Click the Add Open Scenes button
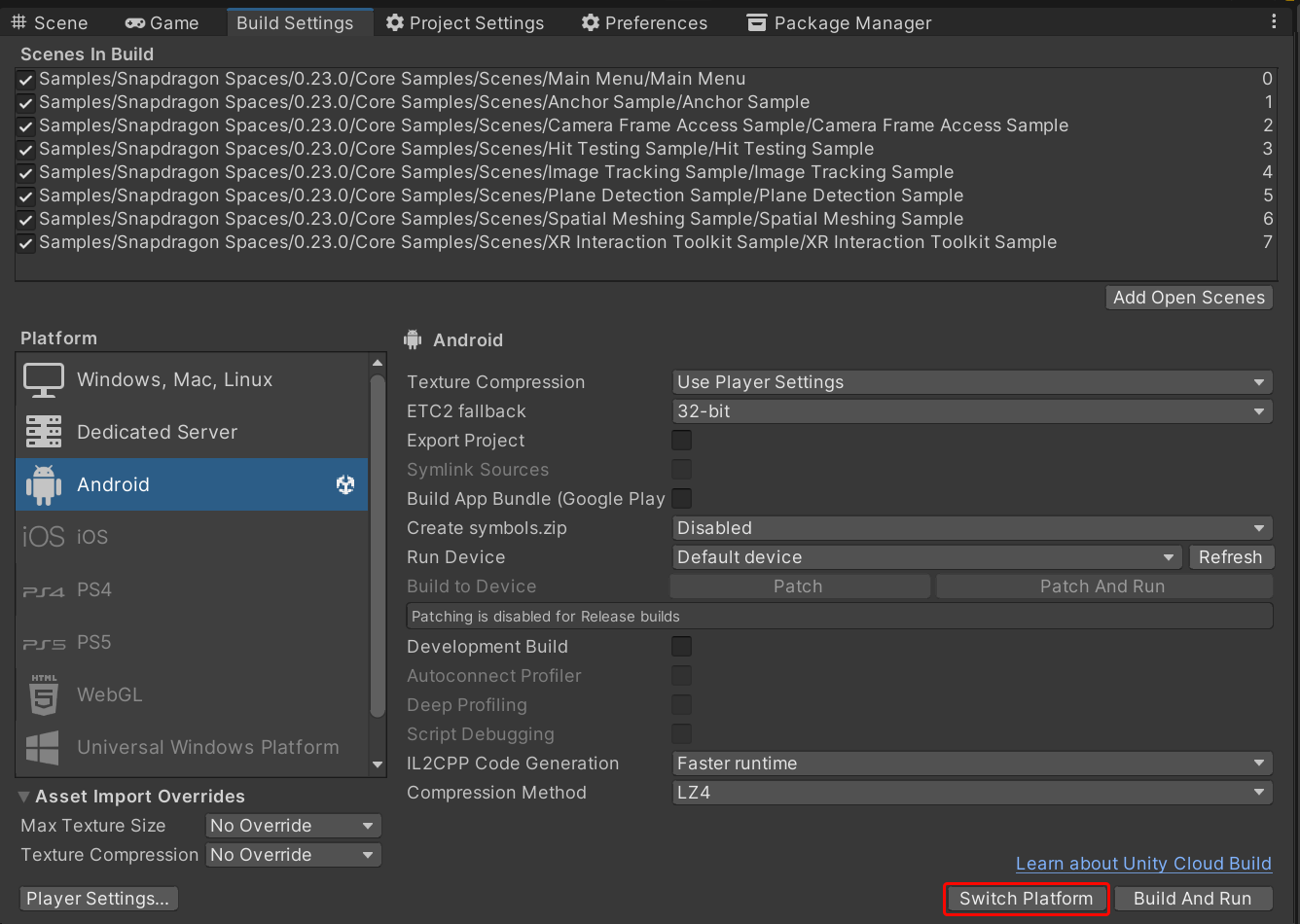The image size is (1300, 924). [1189, 298]
